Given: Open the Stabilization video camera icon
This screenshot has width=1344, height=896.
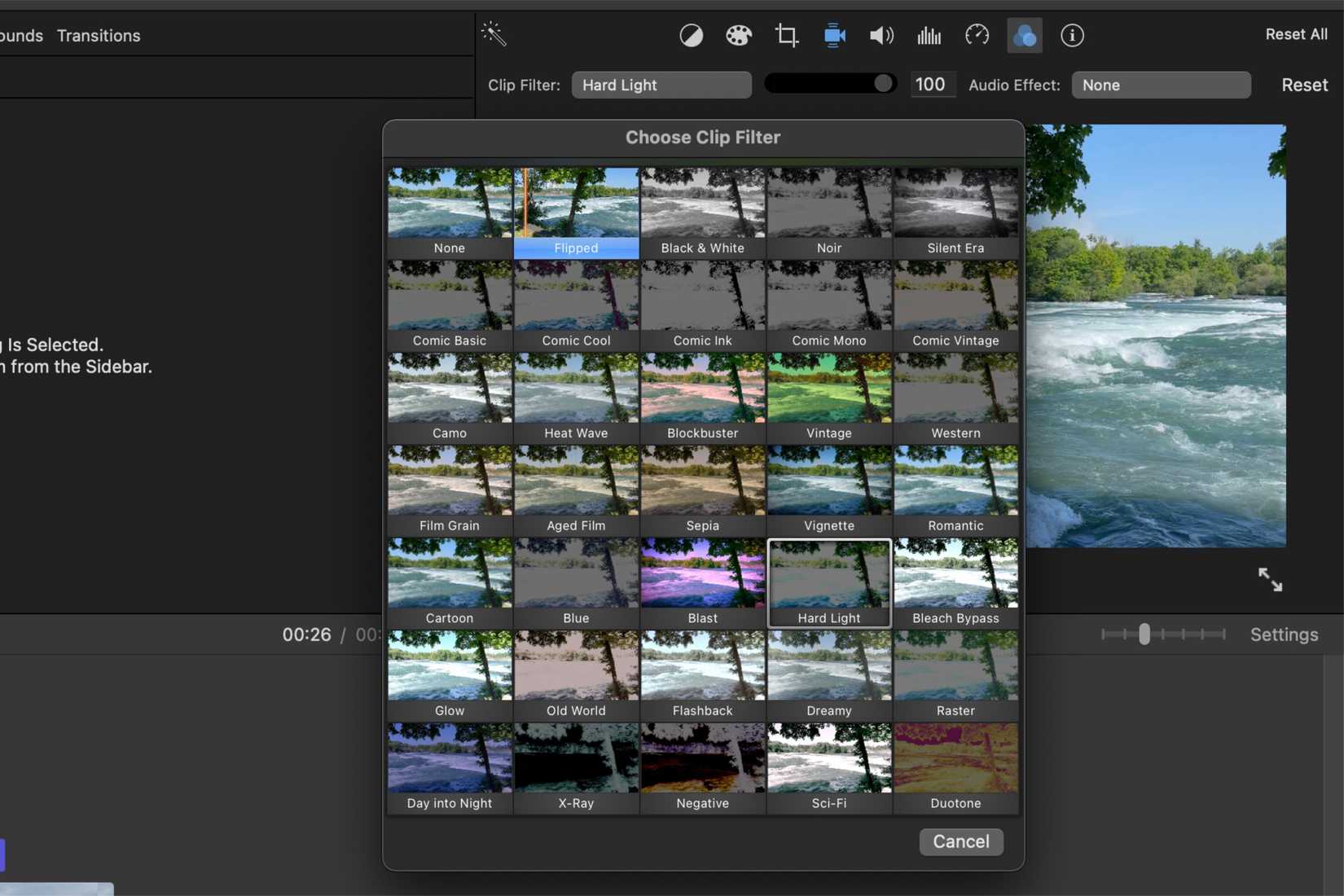Looking at the screenshot, I should point(833,35).
